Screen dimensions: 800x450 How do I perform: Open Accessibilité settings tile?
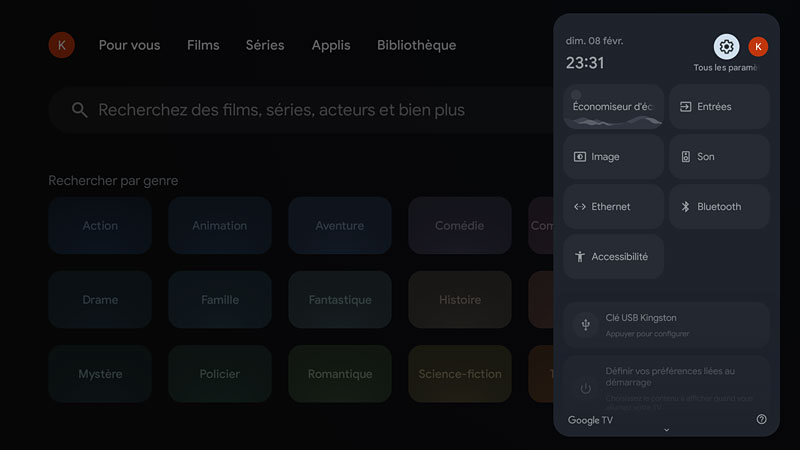tap(613, 257)
